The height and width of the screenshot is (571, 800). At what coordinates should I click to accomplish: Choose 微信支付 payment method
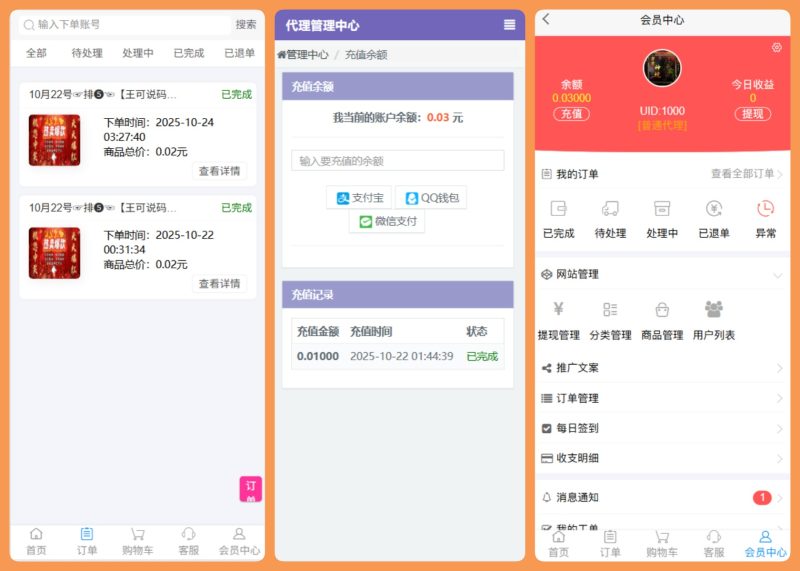[x=387, y=221]
